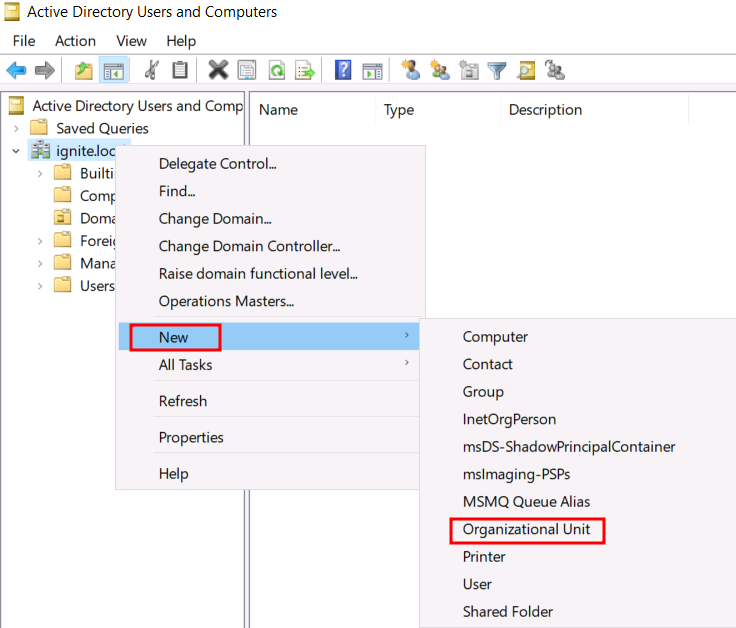The image size is (736, 628).
Task: Click the Paste clipboard icon
Action: pos(180,71)
